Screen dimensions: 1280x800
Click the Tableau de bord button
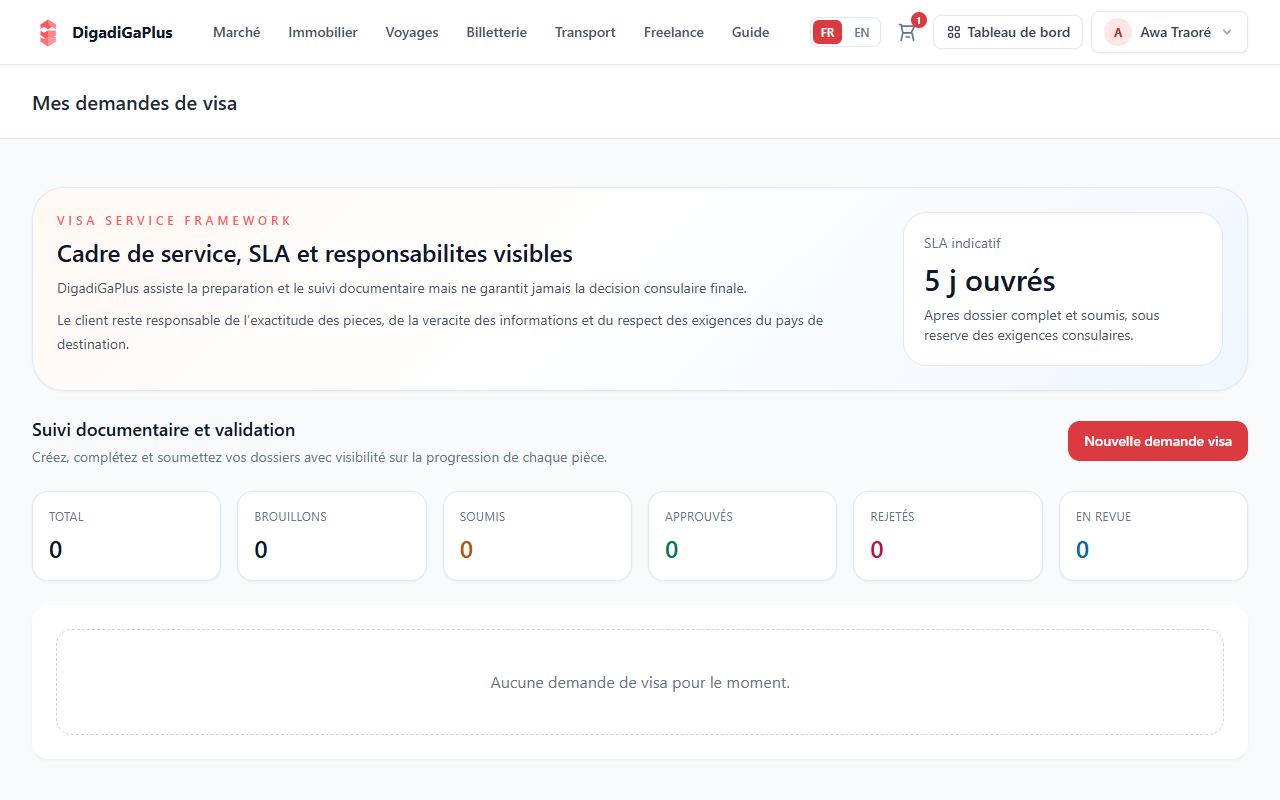click(x=1008, y=32)
